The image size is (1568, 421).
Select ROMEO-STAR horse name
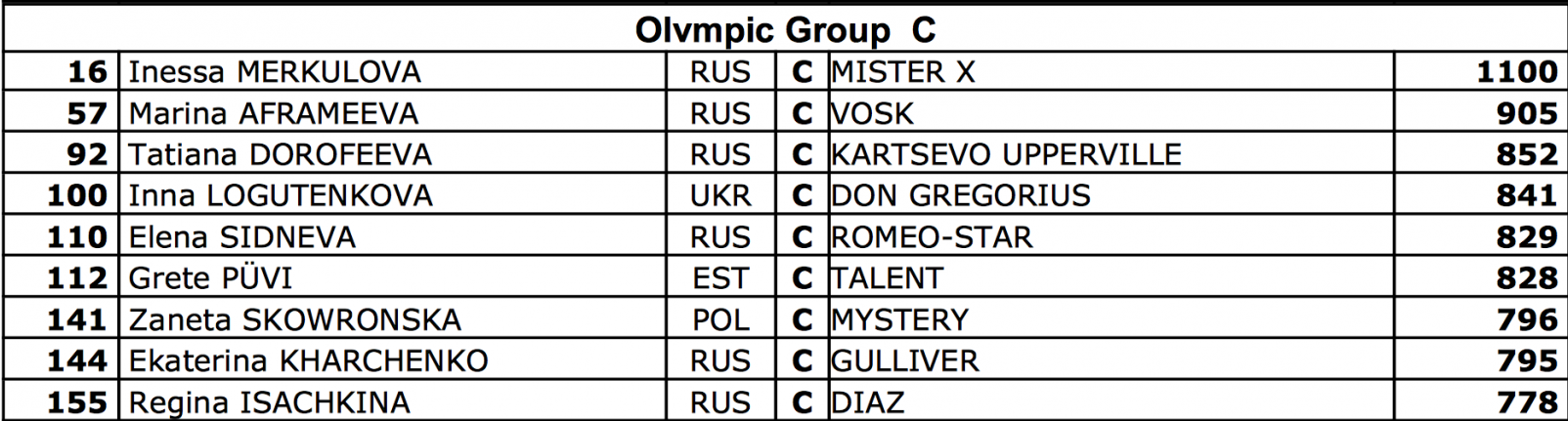pyautogui.click(x=932, y=238)
